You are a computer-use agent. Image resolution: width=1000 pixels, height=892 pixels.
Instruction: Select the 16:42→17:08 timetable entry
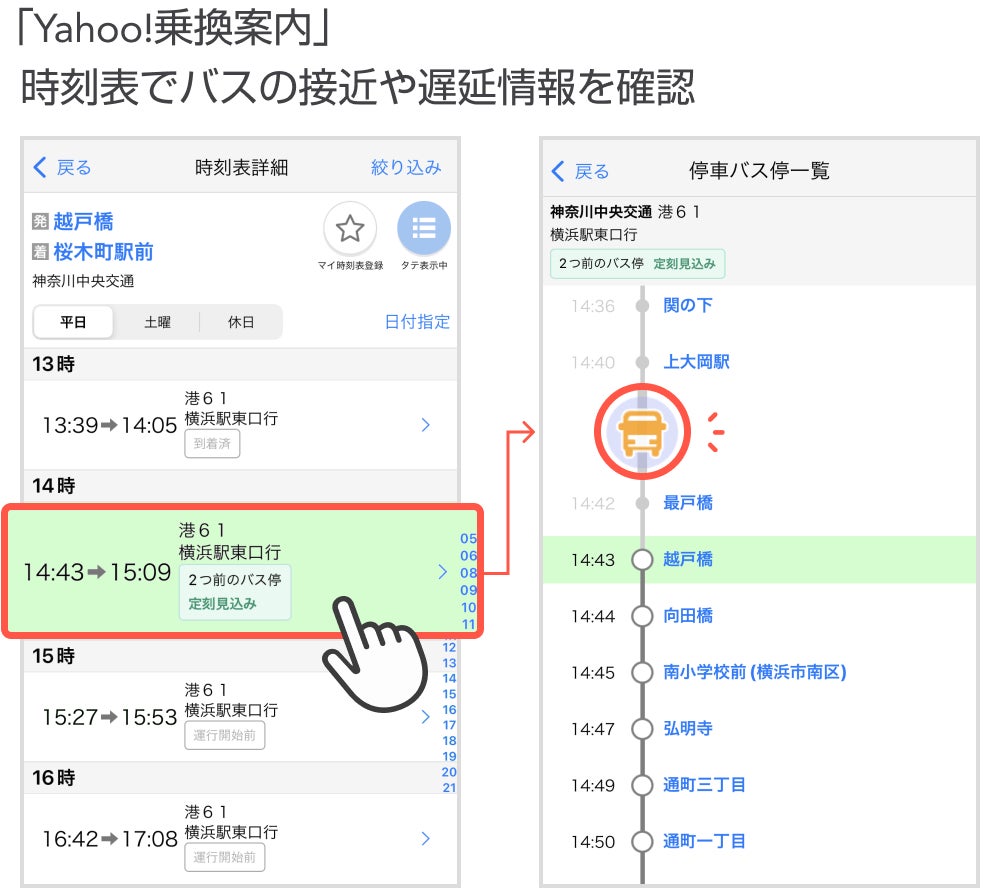(240, 838)
